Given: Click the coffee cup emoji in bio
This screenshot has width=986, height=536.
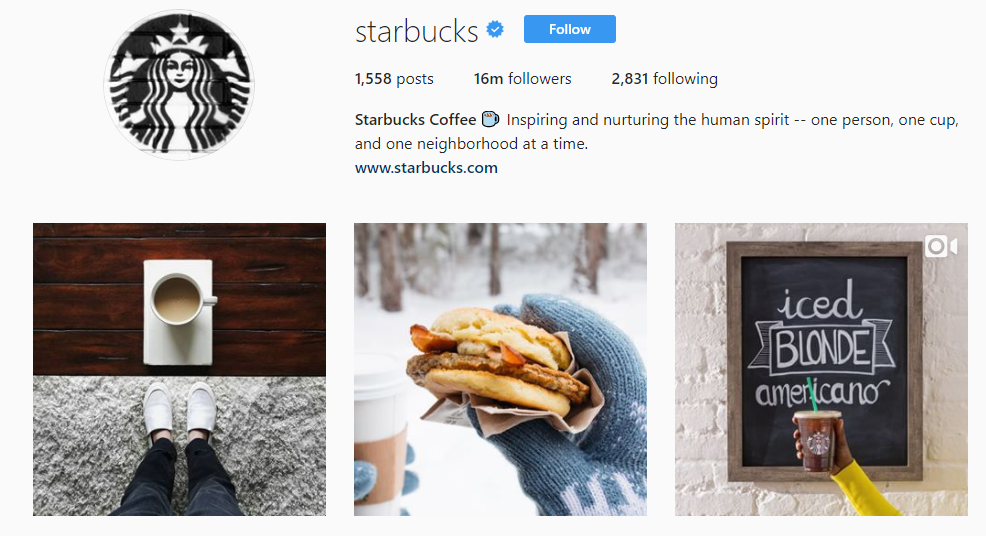Looking at the screenshot, I should tap(490, 119).
